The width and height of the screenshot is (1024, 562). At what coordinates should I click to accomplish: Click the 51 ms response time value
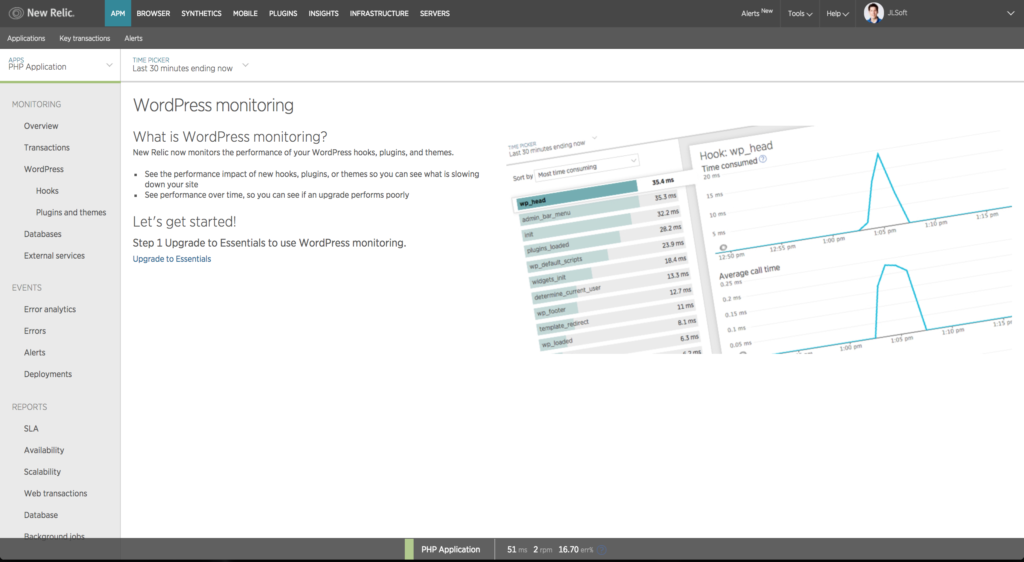(517, 550)
